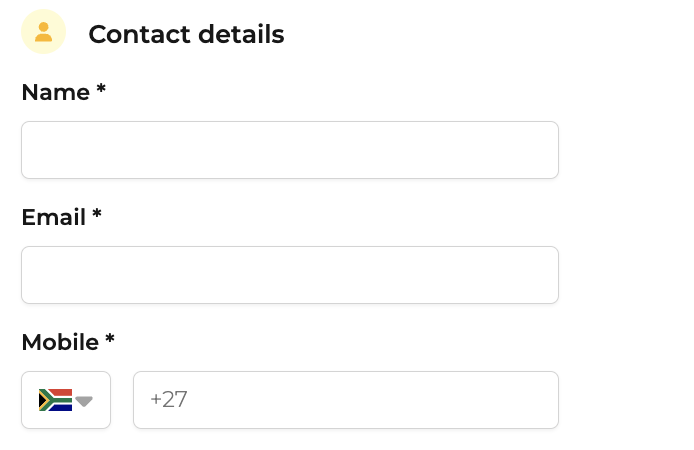Open the country selector box
694x450 pixels.
pos(66,400)
